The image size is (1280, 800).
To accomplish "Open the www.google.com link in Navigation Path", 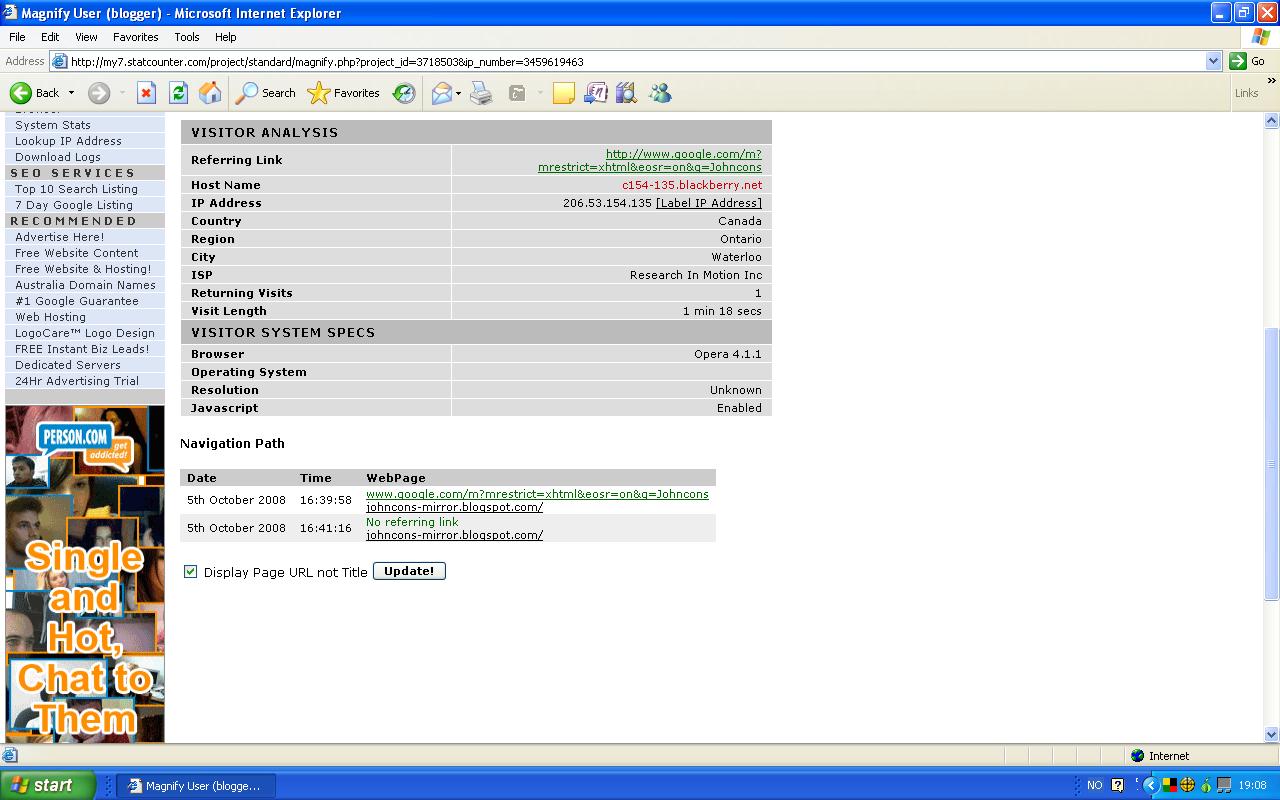I will coord(537,494).
